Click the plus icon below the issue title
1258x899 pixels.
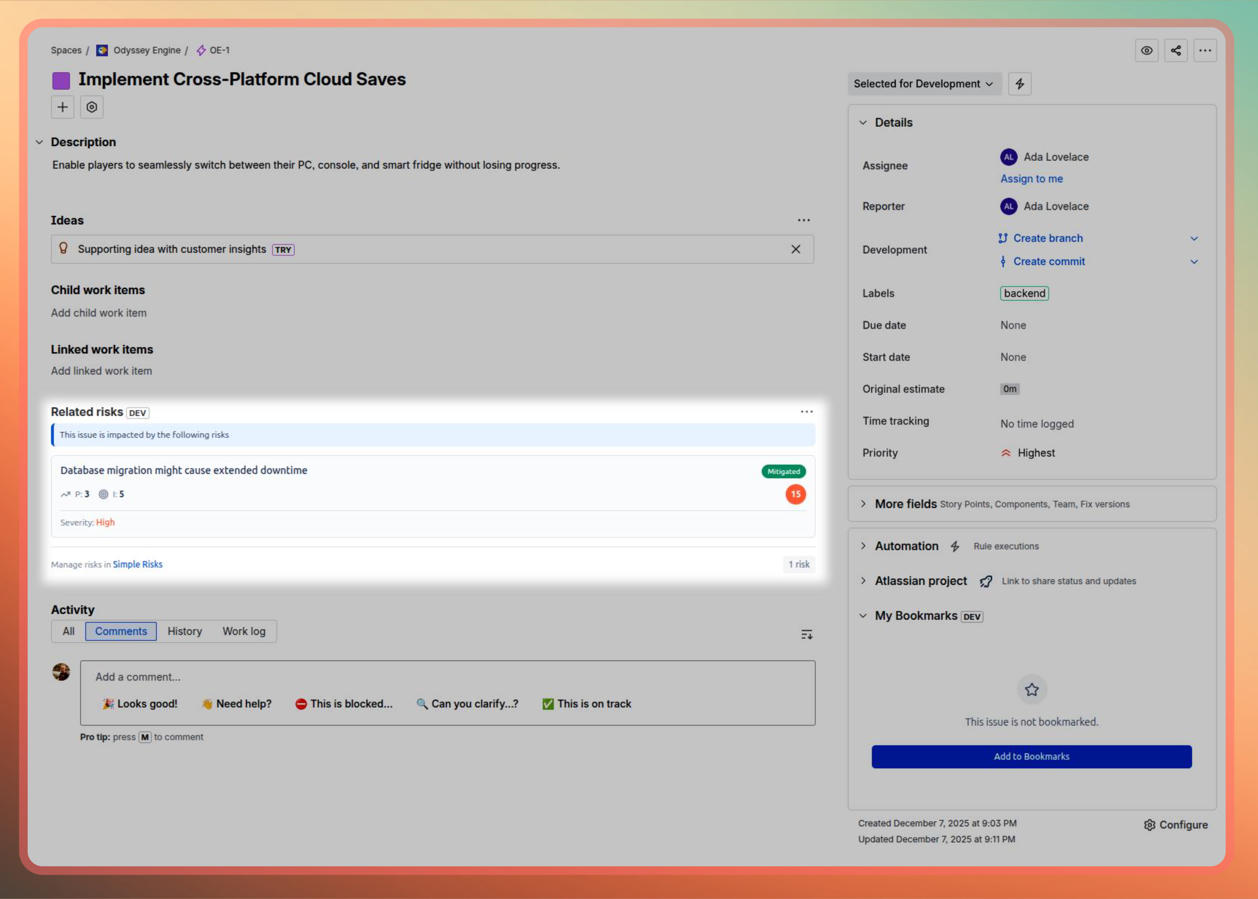point(62,106)
